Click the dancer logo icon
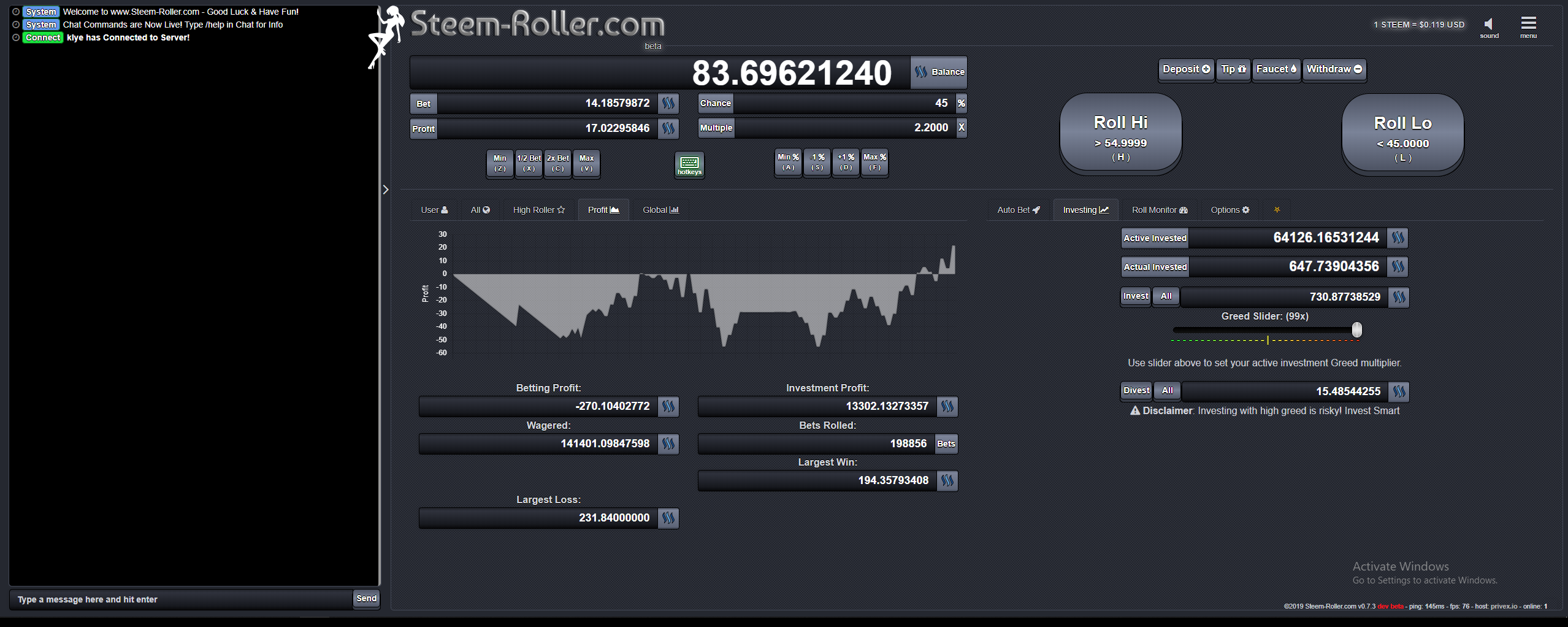This screenshot has width=1568, height=627. pos(386,37)
